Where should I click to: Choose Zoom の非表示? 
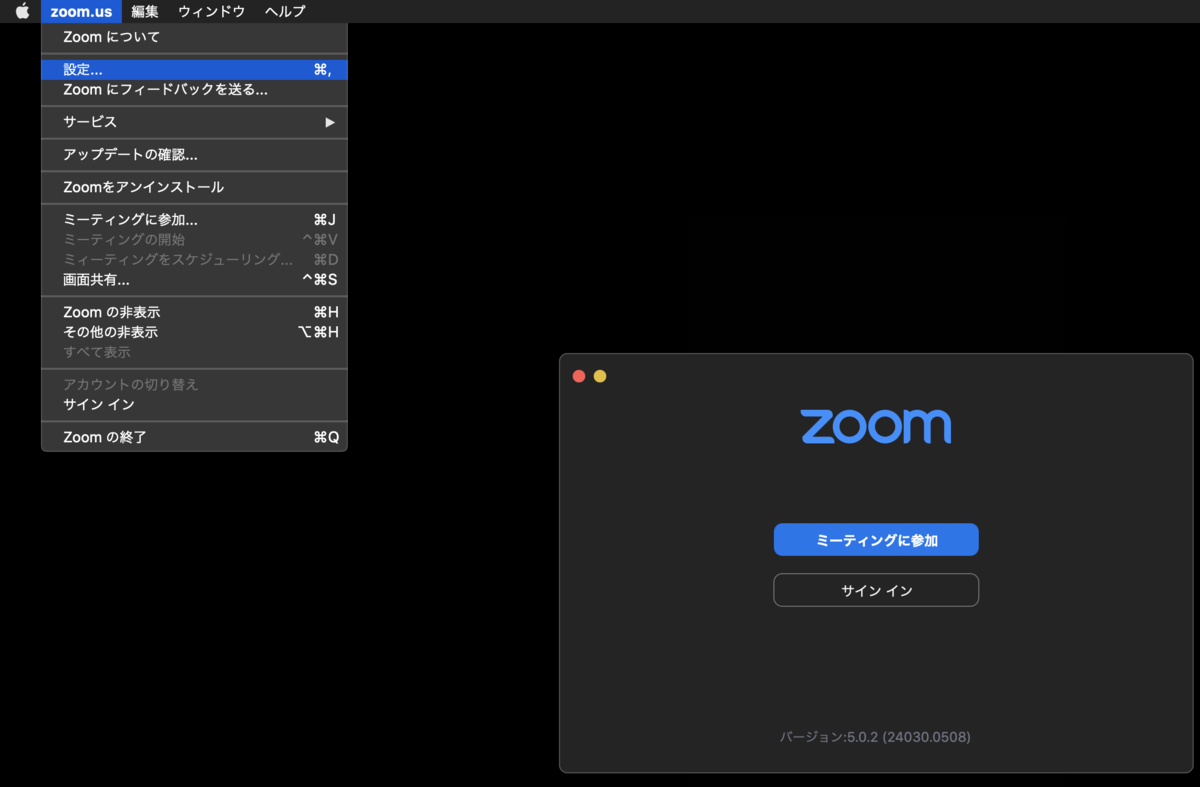point(194,312)
